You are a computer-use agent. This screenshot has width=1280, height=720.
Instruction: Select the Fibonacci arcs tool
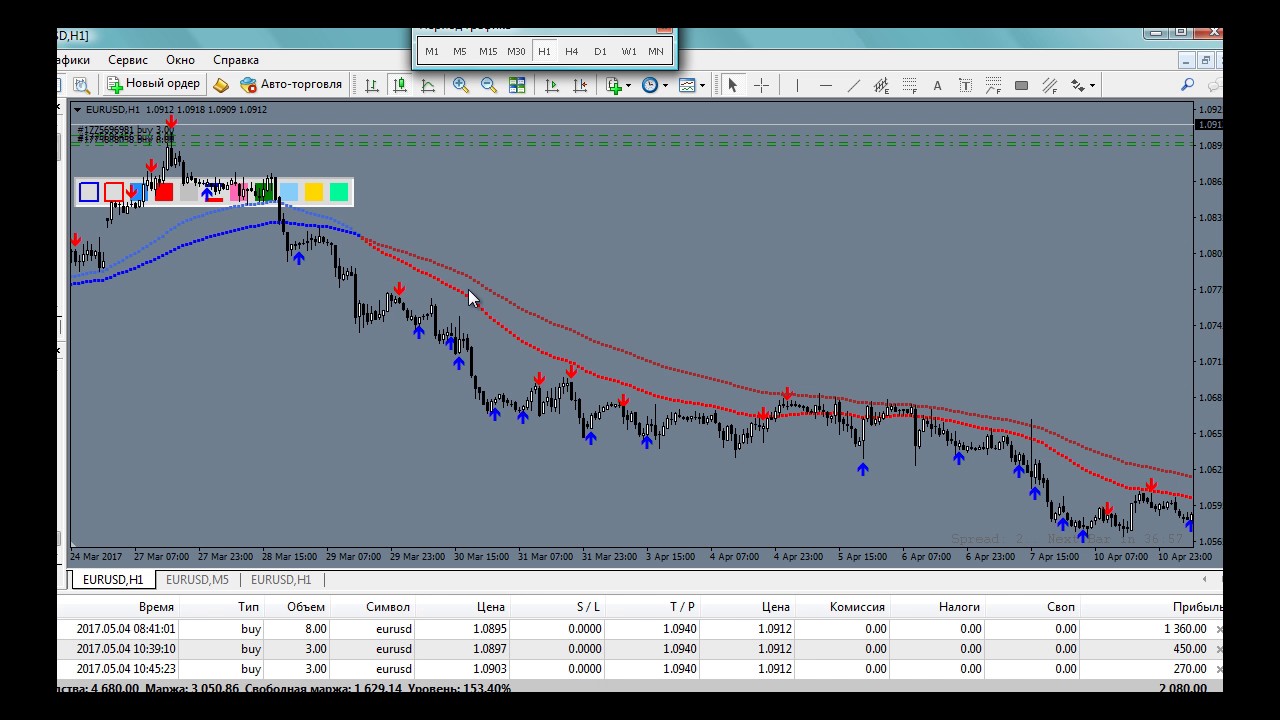(x=993, y=85)
